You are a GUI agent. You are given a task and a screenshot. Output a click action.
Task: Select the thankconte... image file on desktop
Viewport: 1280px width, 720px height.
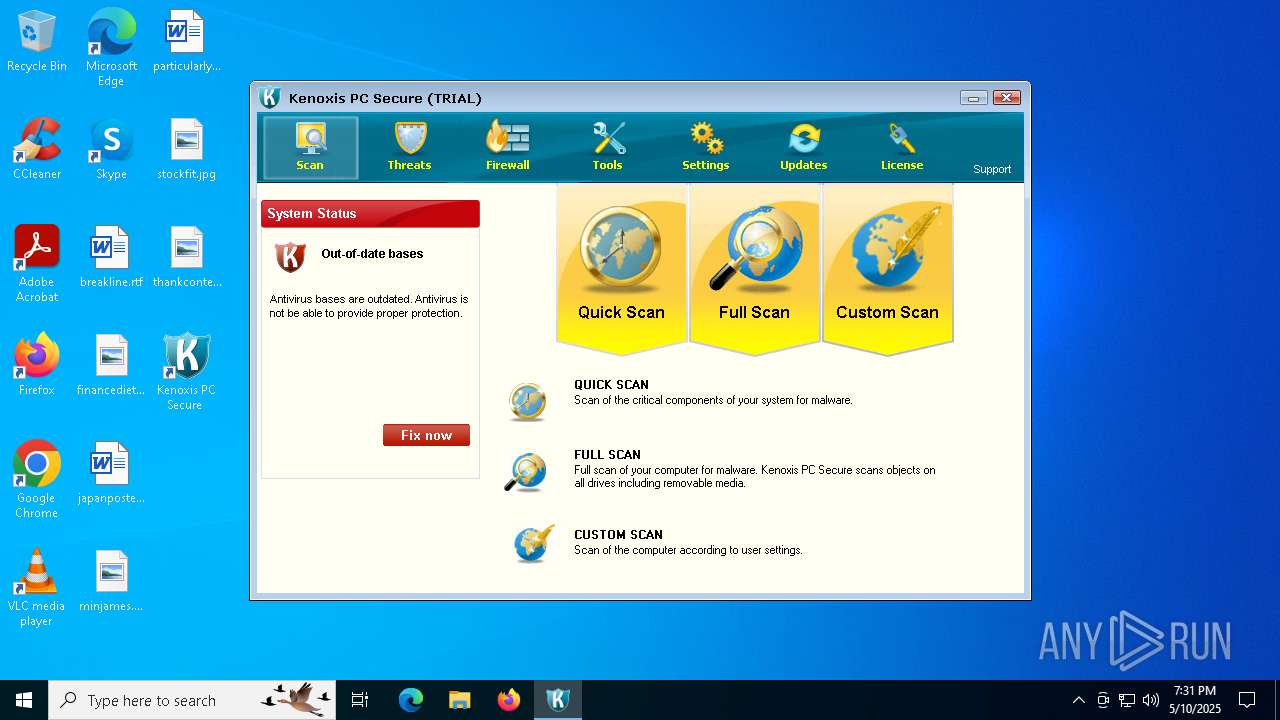tap(186, 258)
